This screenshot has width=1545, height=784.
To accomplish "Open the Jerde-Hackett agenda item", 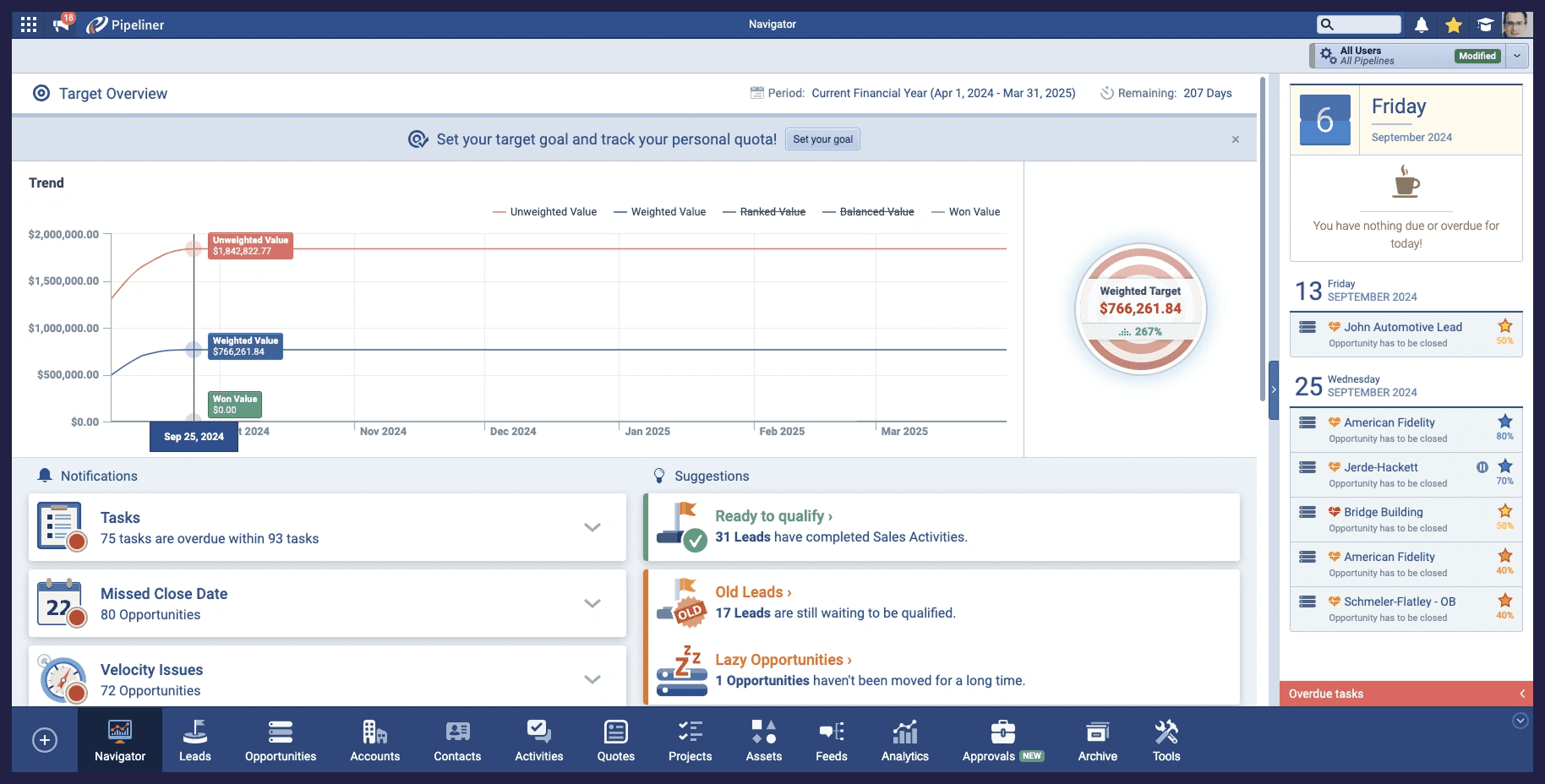I will click(1406, 475).
